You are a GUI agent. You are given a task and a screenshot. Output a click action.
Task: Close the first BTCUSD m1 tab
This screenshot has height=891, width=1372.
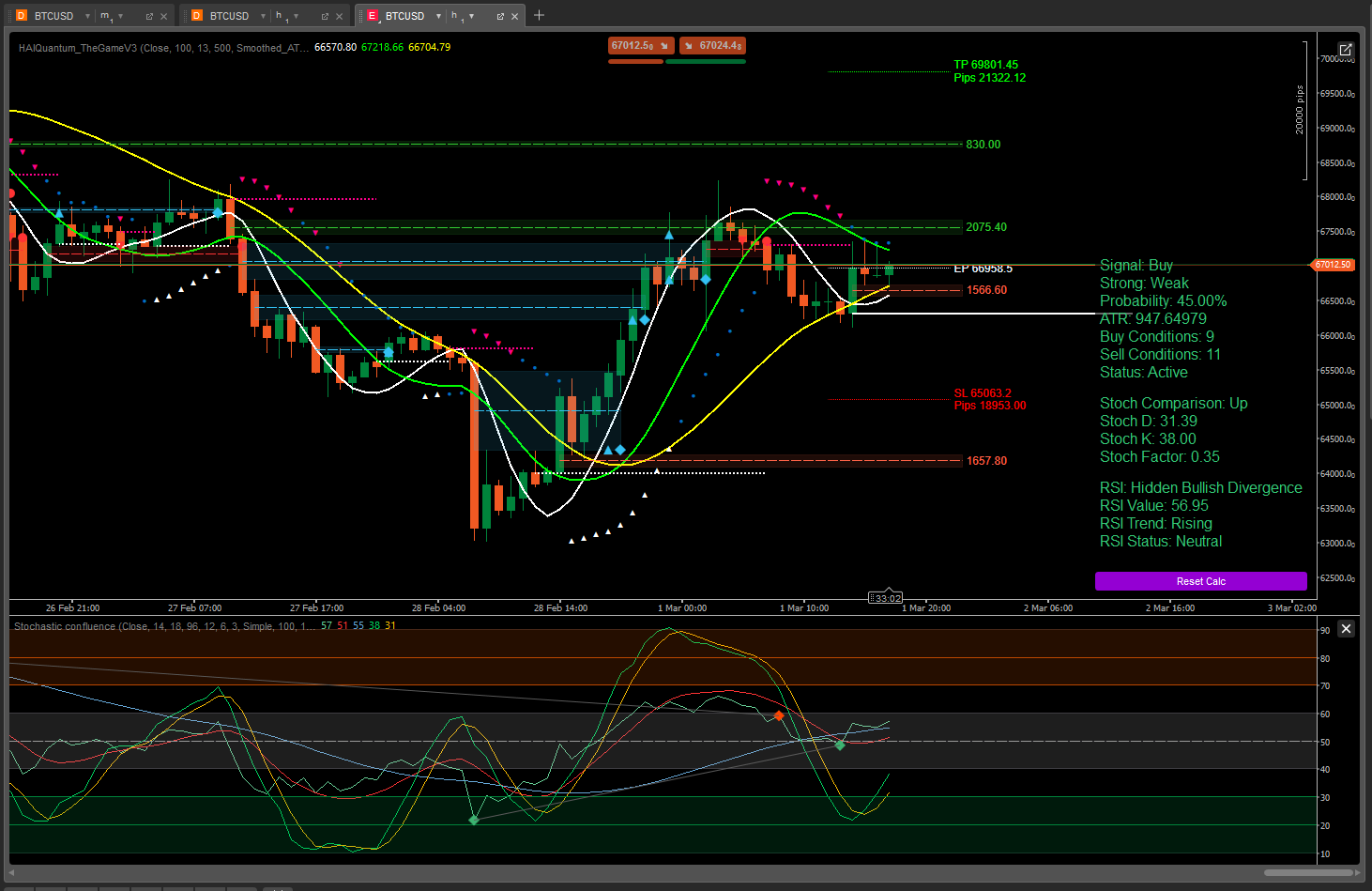(x=164, y=16)
